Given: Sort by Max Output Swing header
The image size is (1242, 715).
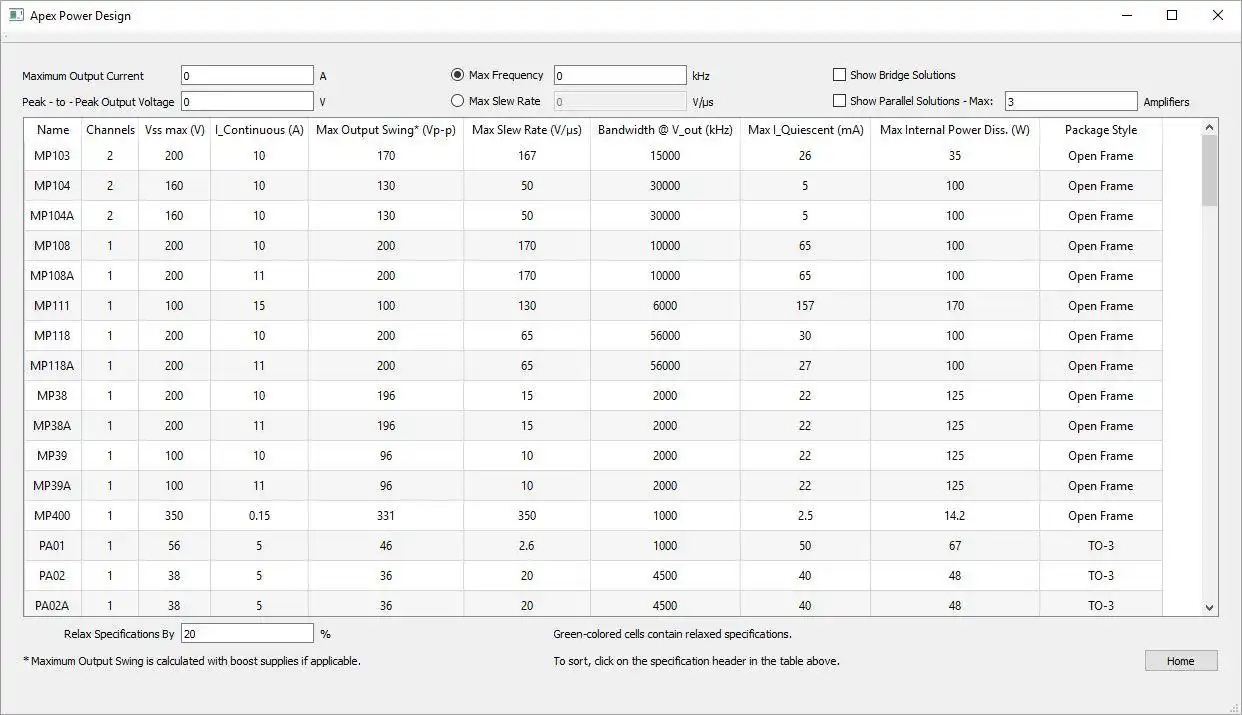Looking at the screenshot, I should 386,130.
